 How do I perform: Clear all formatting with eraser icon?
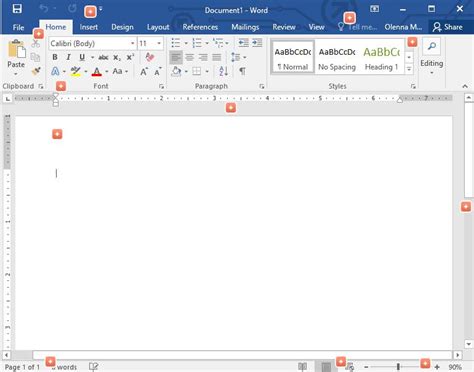click(150, 57)
